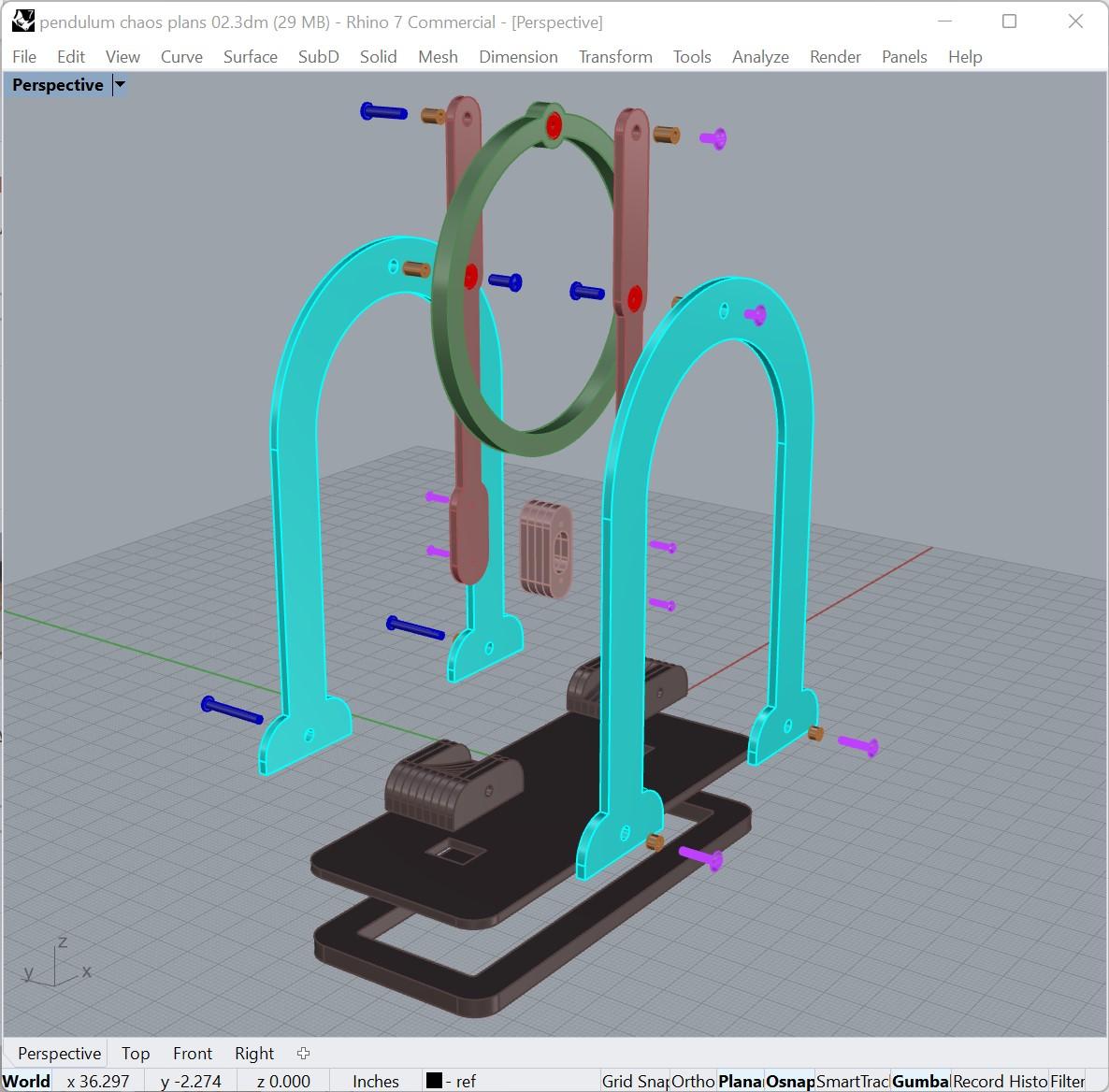Open the Perspective viewport dropdown arrow

pyautogui.click(x=121, y=85)
